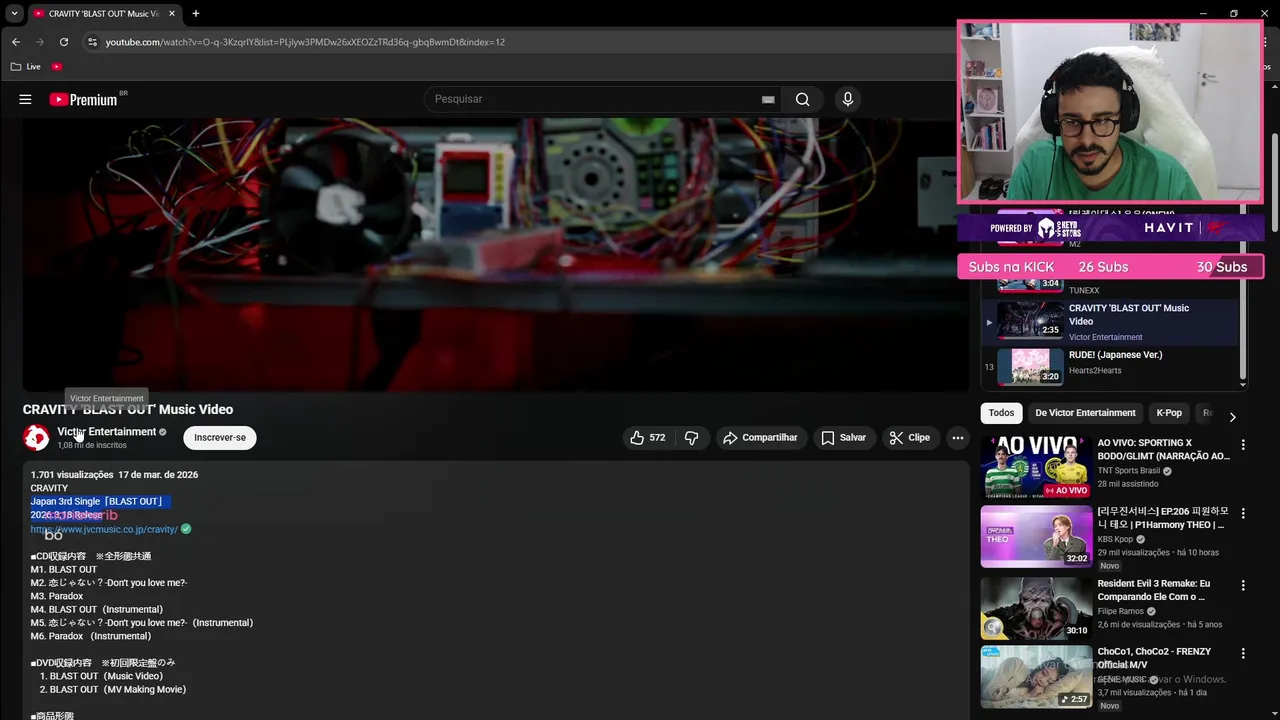The height and width of the screenshot is (720, 1280).
Task: Open options for AO VIVO: SPORTING video
Action: point(1243,445)
